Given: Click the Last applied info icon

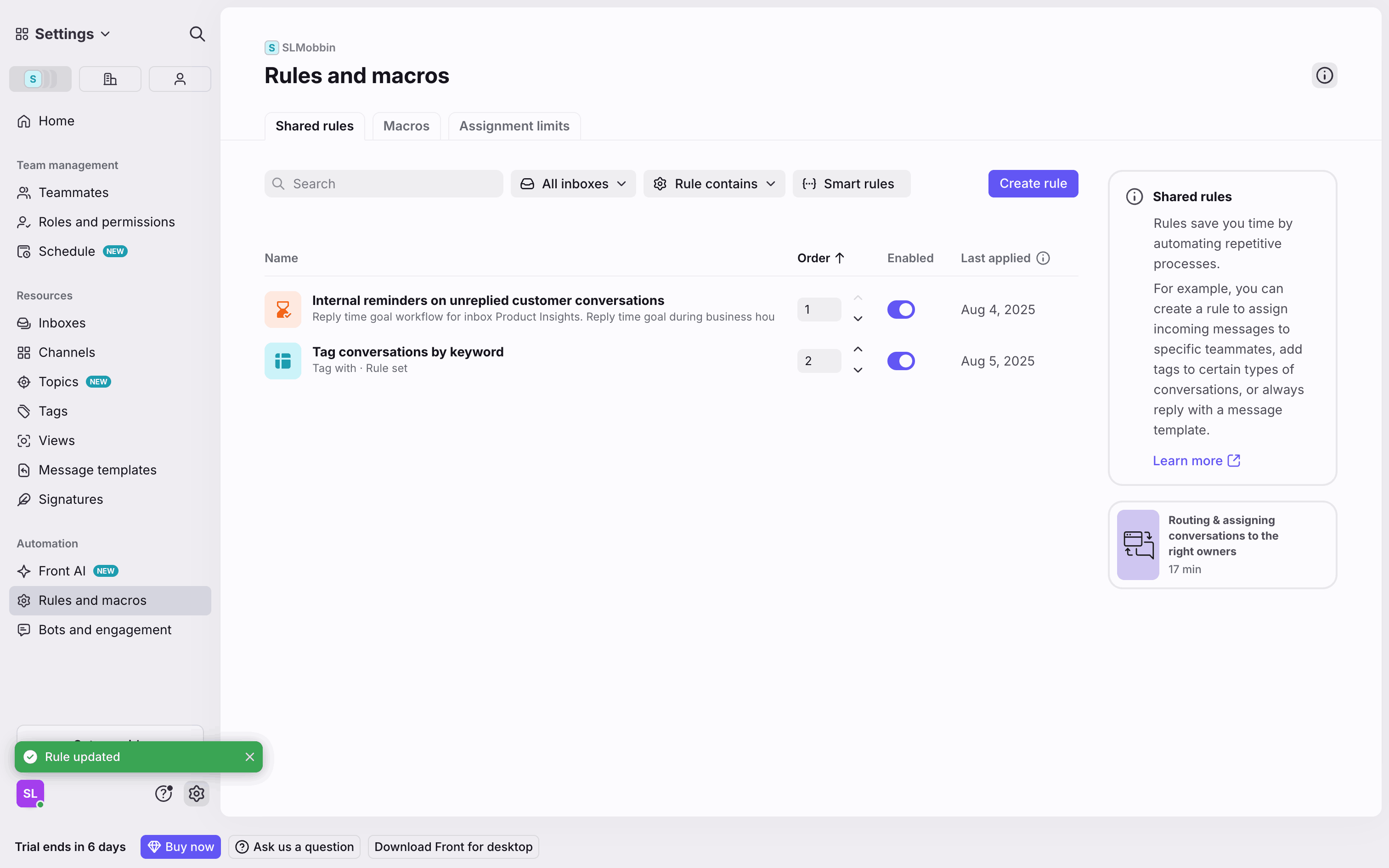Looking at the screenshot, I should pyautogui.click(x=1044, y=258).
